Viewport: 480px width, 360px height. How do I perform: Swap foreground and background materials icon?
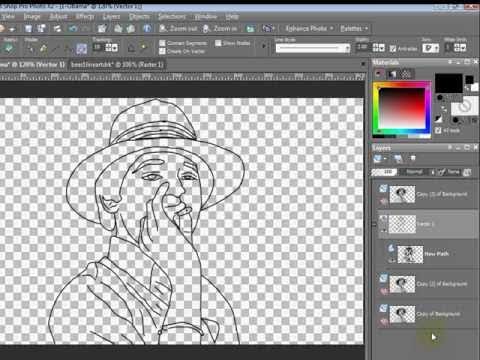(x=443, y=108)
